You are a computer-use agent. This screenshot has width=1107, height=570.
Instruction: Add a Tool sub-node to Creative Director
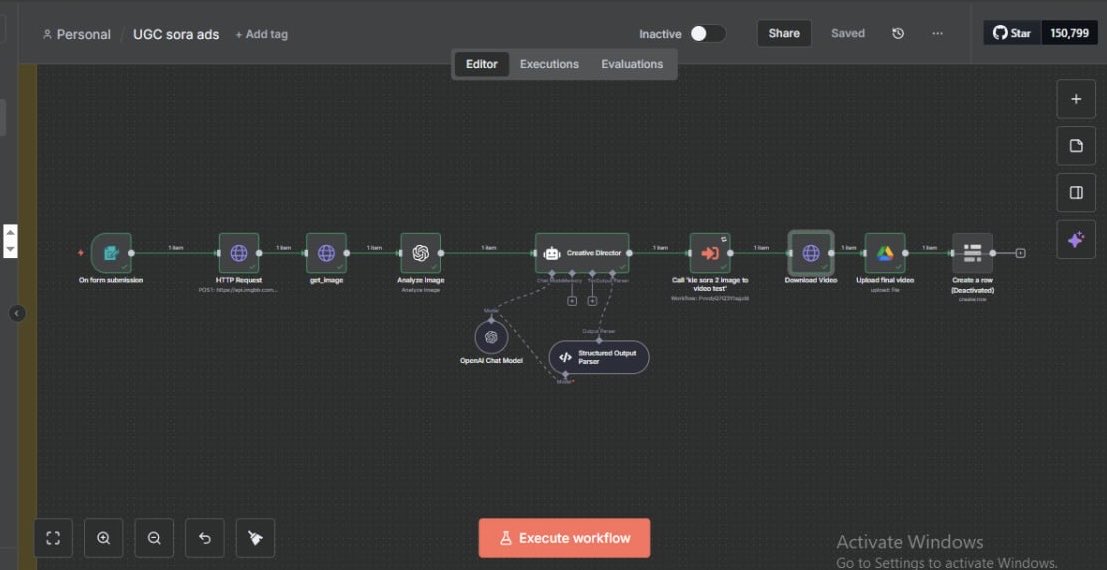(592, 301)
